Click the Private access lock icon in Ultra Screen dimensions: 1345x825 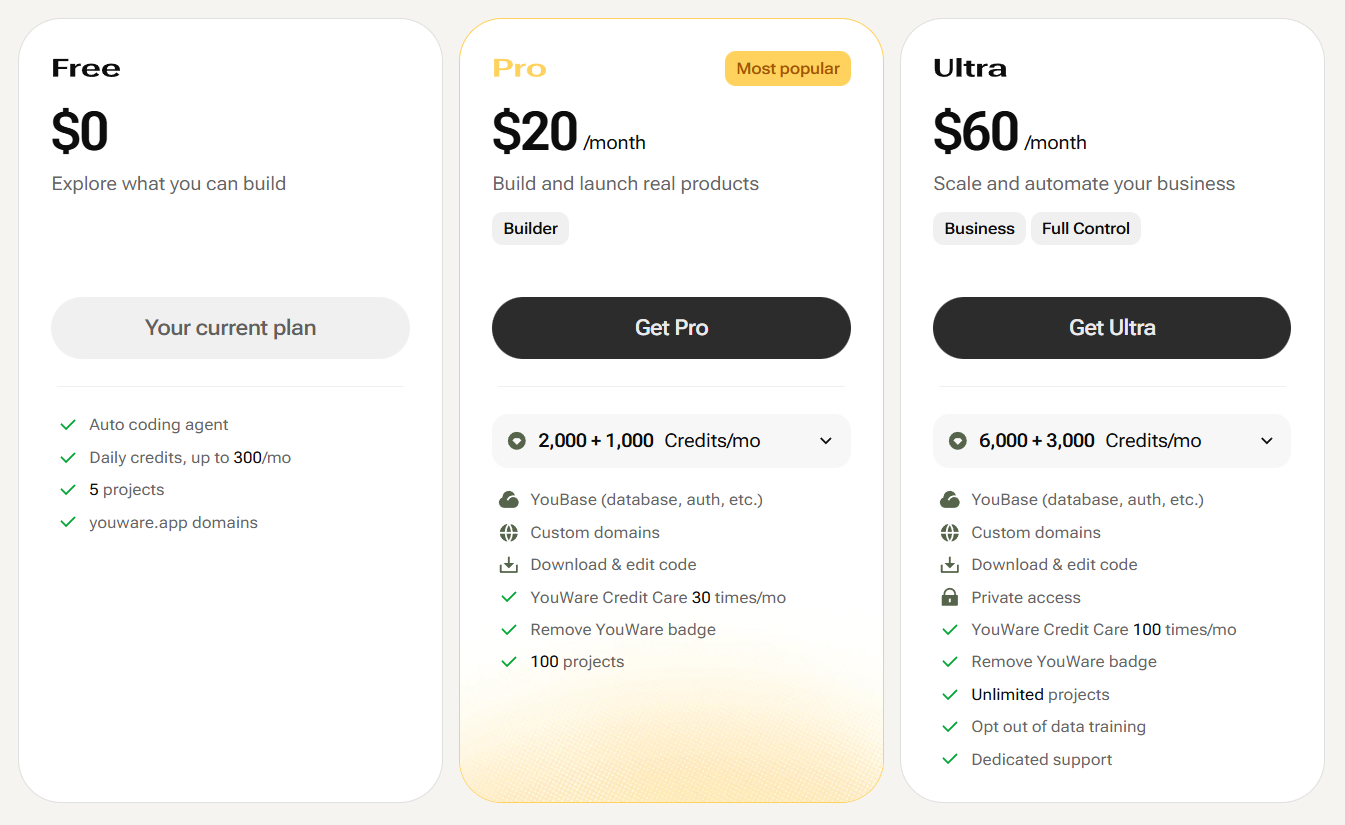click(x=950, y=598)
